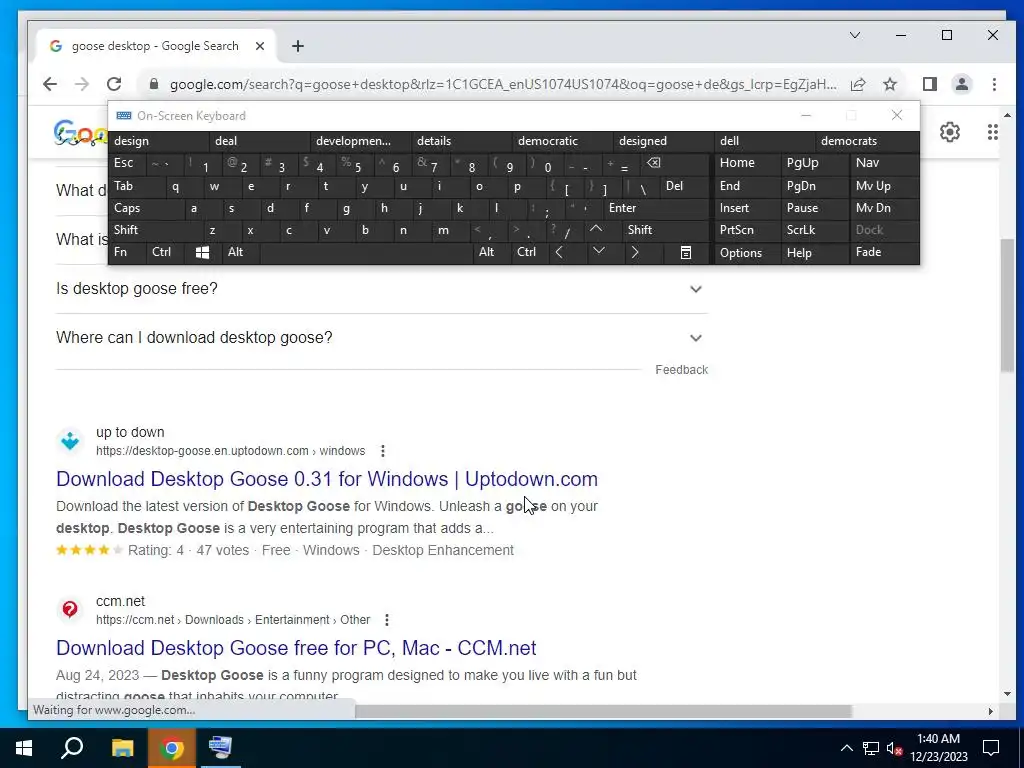Click the context menu key on keyboard
Screen dimensions: 1024x768
point(686,252)
